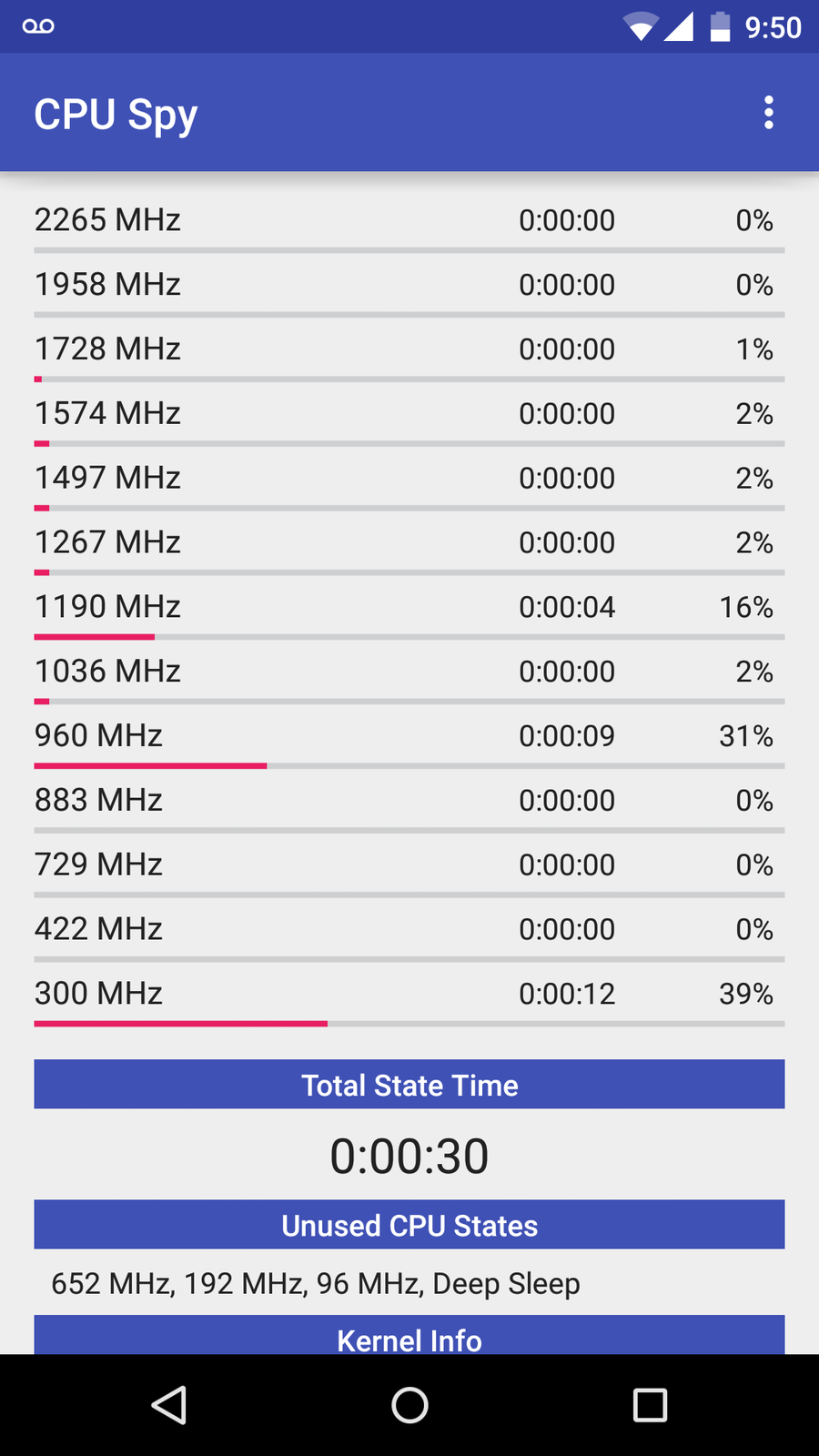Click the Unused CPU States header
This screenshot has width=819, height=1456.
pos(409,1225)
